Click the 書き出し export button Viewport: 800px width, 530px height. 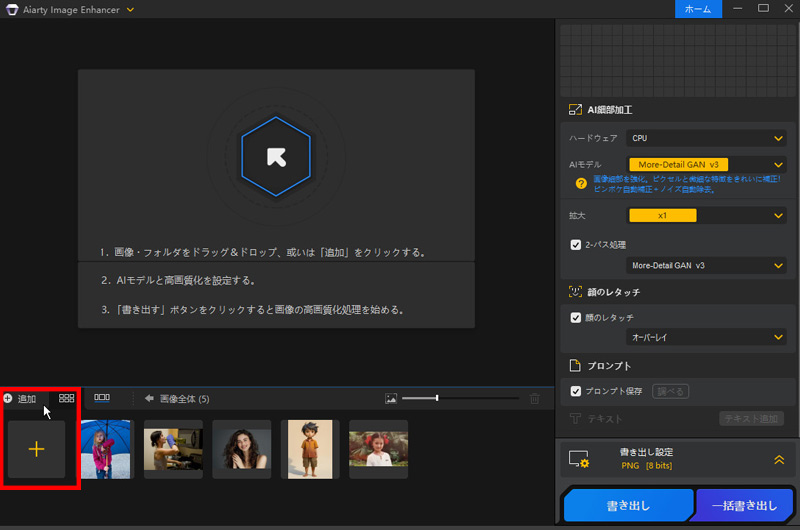[x=628, y=506]
